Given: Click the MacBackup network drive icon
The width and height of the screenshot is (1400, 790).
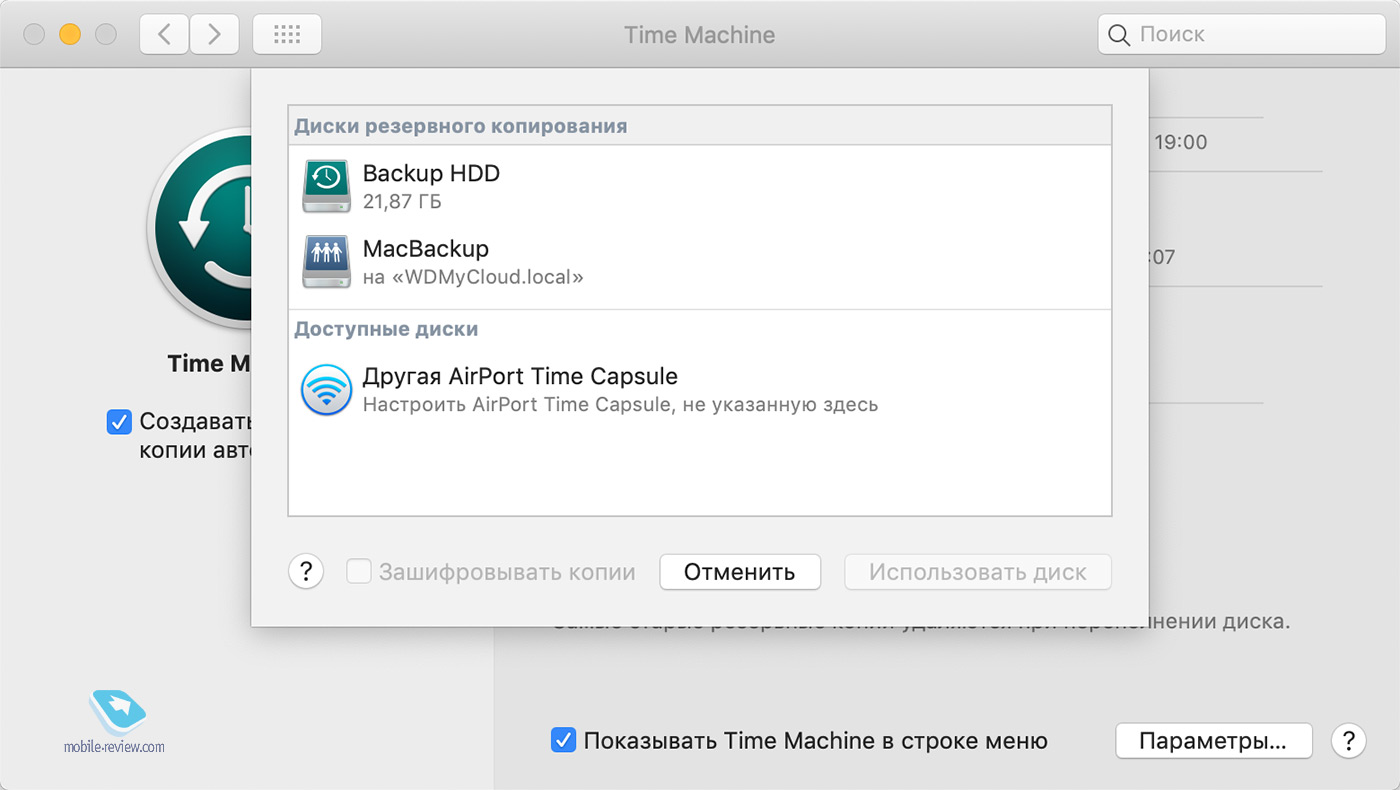Looking at the screenshot, I should click(326, 262).
